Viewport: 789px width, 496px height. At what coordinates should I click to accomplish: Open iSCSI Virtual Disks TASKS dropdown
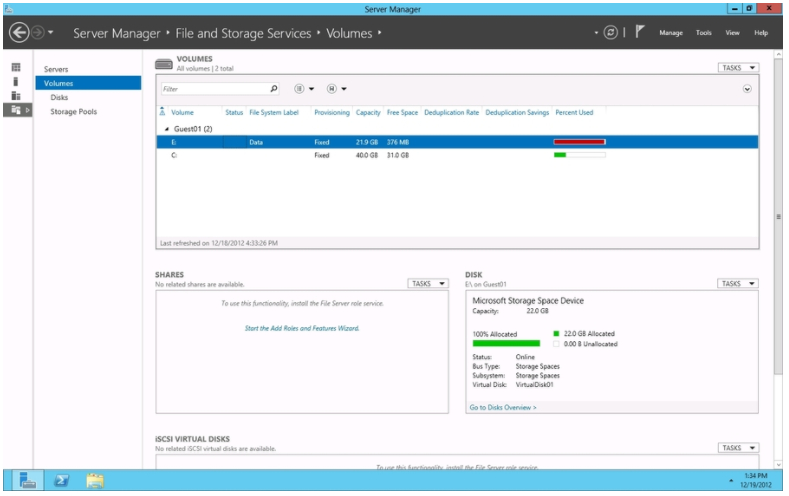pos(738,448)
